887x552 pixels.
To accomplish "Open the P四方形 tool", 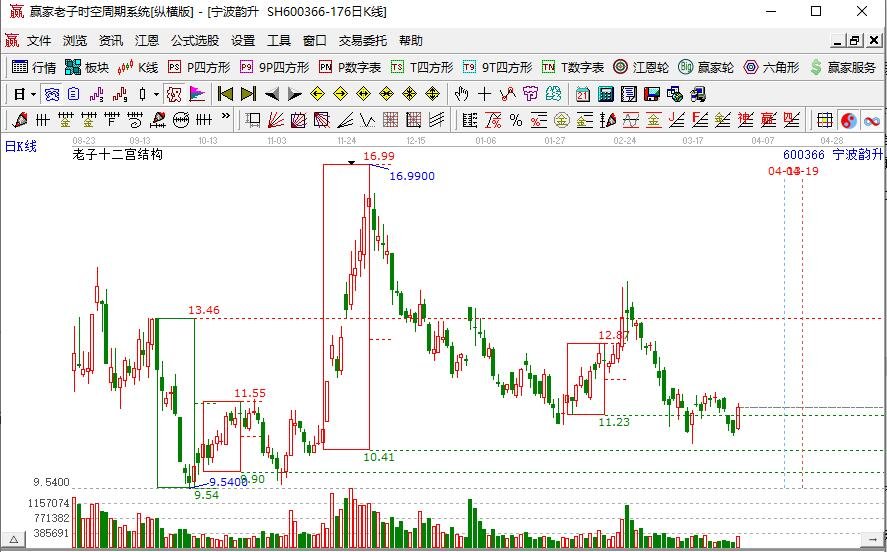I will point(199,67).
